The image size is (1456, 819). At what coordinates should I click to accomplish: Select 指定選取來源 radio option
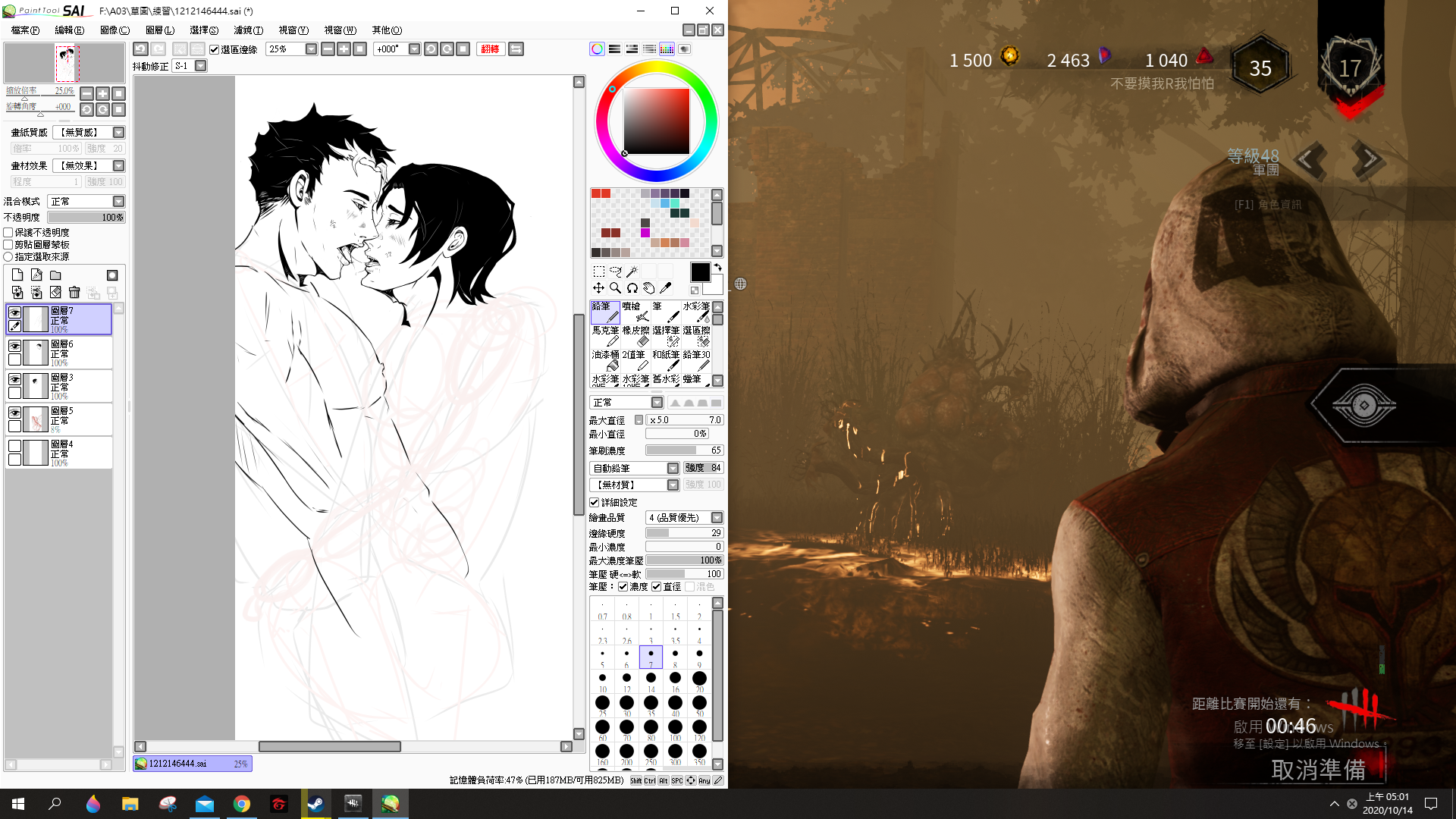pyautogui.click(x=8, y=257)
